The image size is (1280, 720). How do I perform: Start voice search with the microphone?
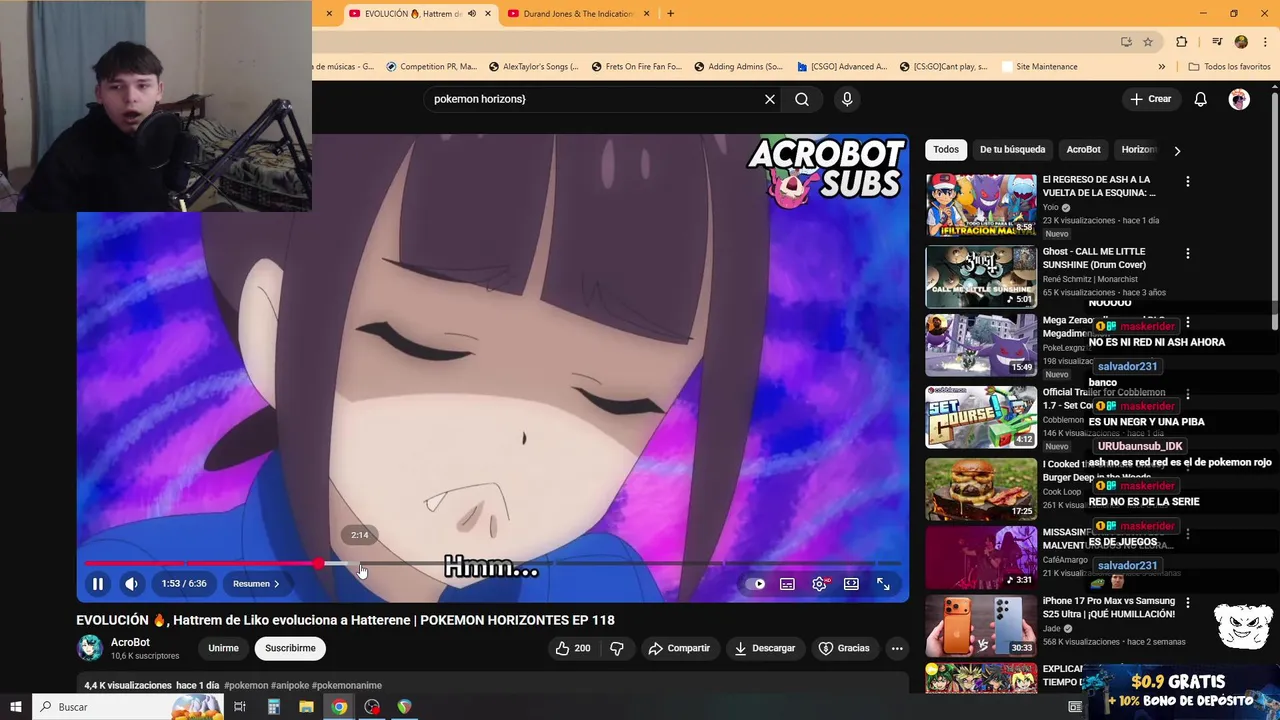coord(847,99)
